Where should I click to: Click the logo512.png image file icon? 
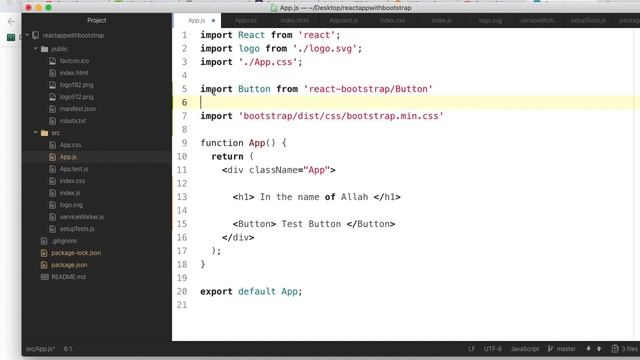tap(52, 97)
